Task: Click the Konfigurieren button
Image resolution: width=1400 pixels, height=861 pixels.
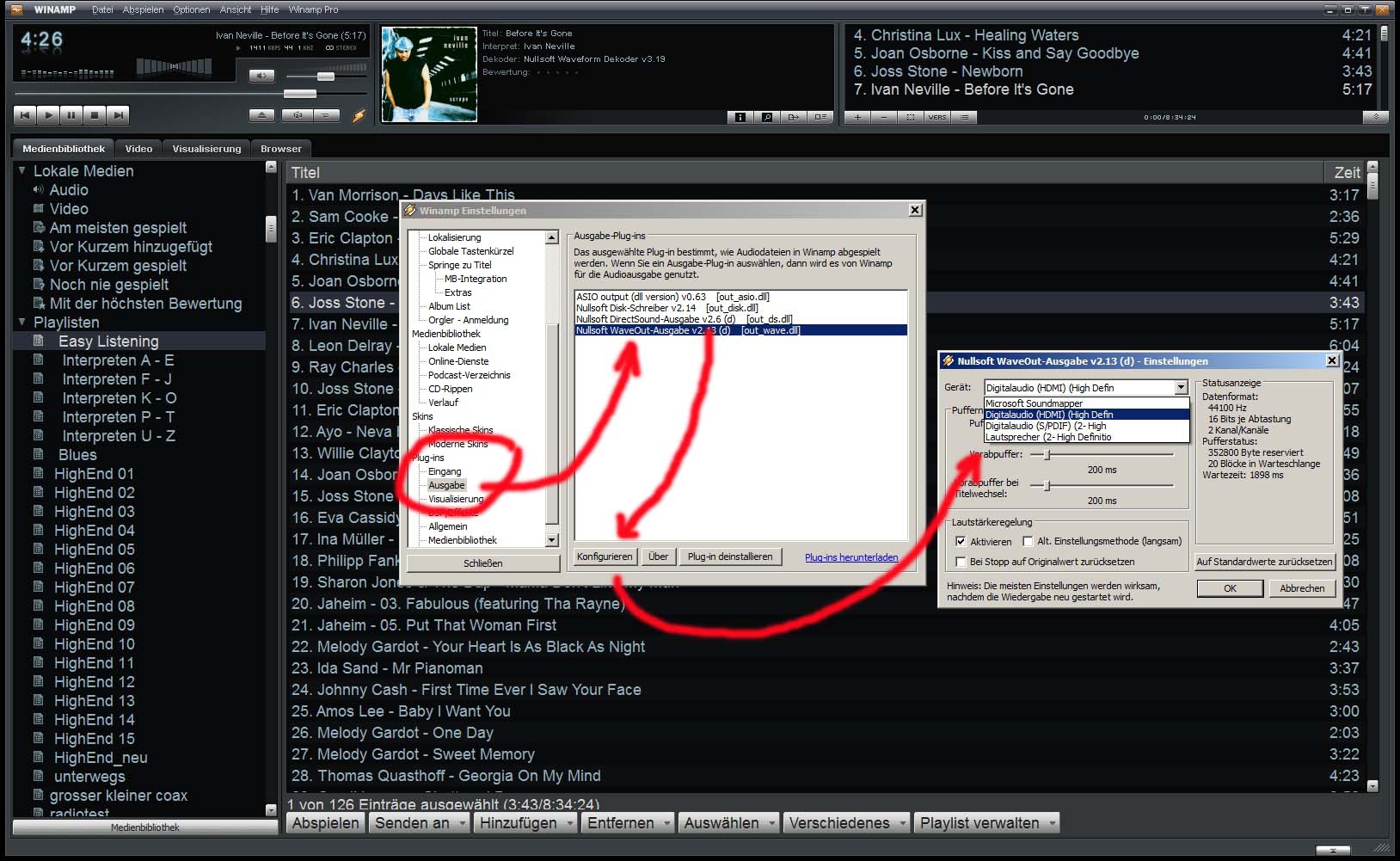Action: [605, 557]
